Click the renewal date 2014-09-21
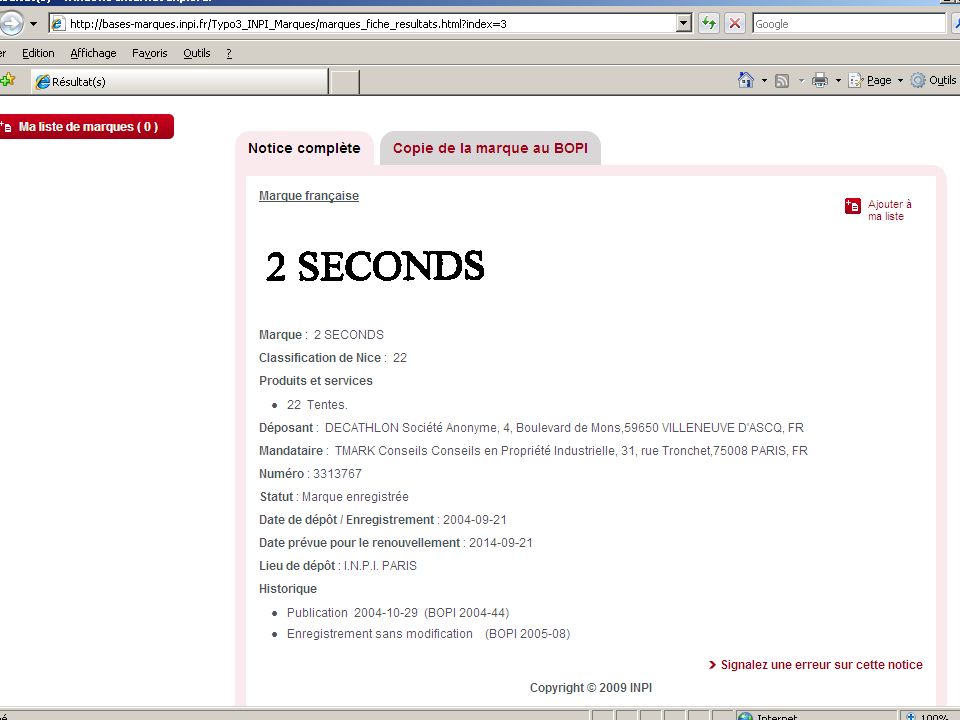 (501, 543)
